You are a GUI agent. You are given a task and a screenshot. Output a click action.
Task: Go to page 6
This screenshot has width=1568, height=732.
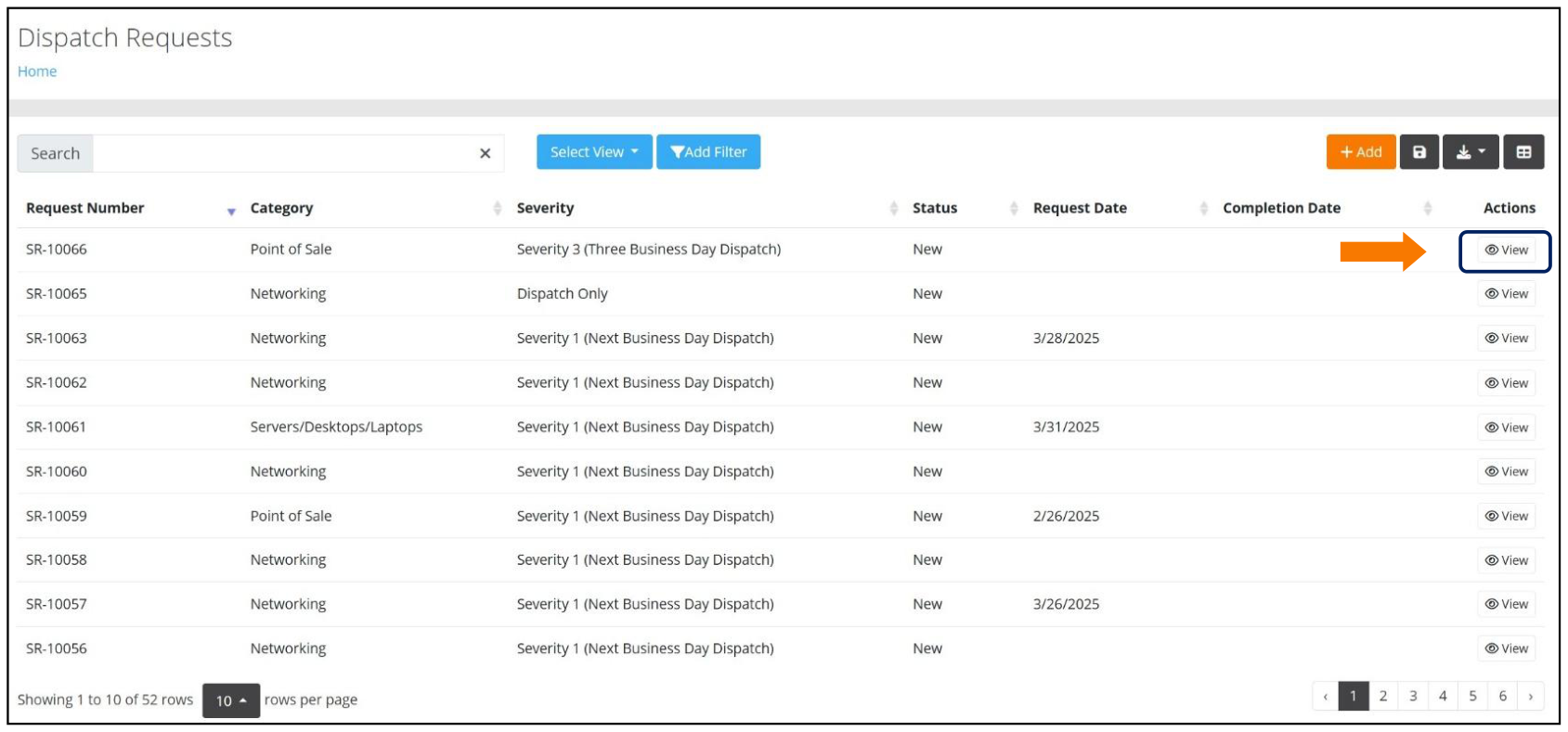click(1502, 696)
